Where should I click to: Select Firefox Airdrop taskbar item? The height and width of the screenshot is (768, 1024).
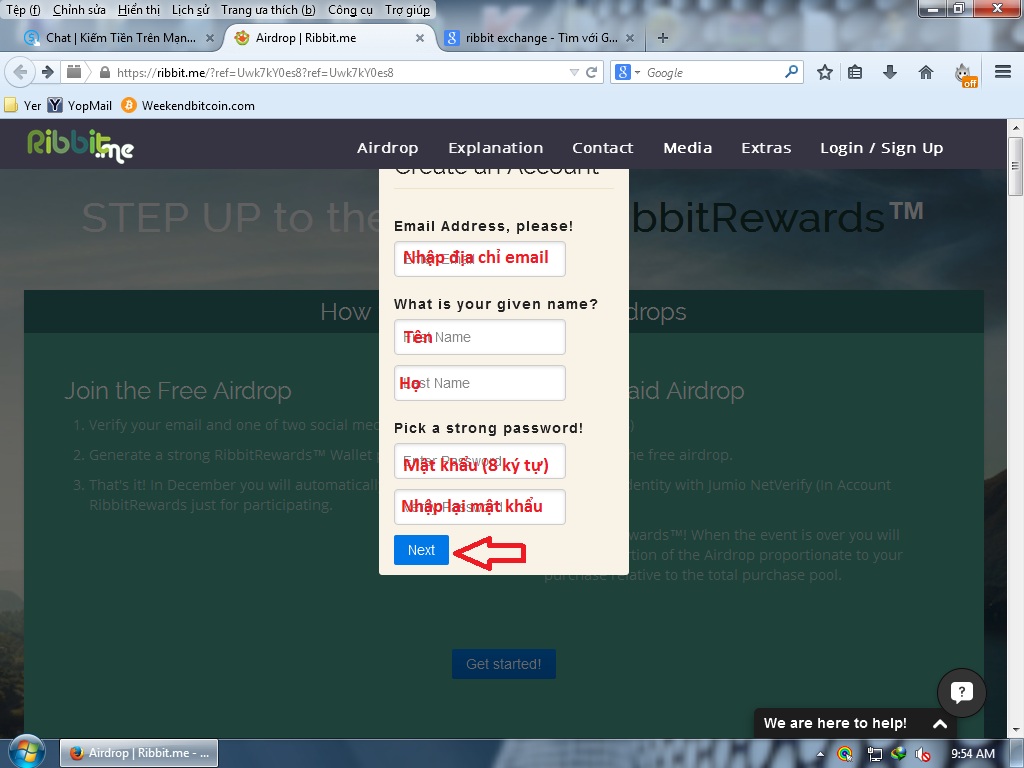[x=139, y=753]
